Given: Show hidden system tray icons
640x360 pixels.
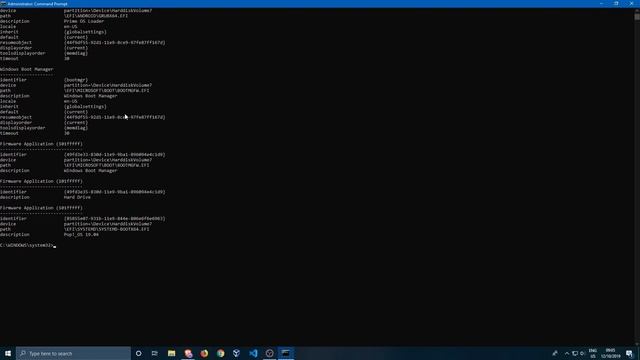Looking at the screenshot, I should tap(567, 353).
